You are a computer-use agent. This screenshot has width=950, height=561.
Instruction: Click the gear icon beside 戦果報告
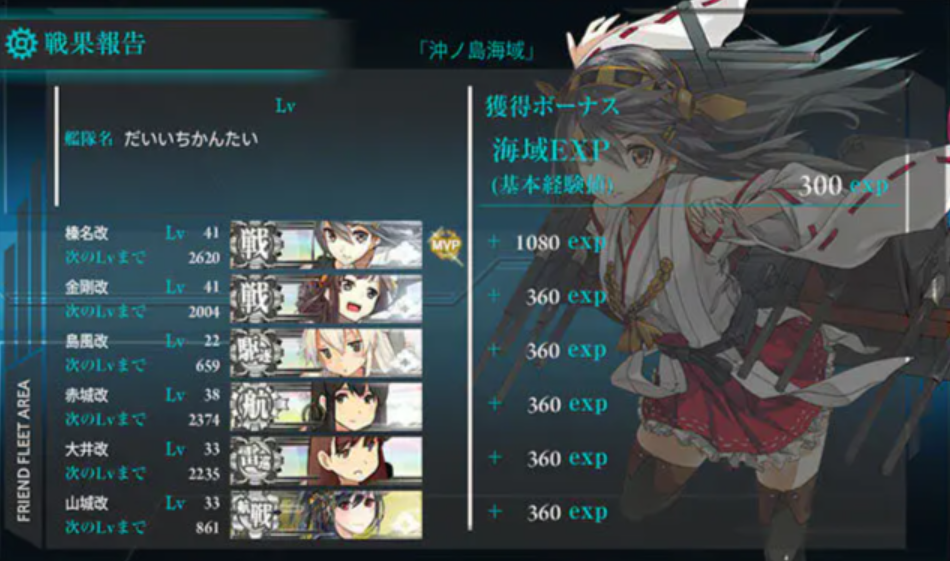point(21,44)
